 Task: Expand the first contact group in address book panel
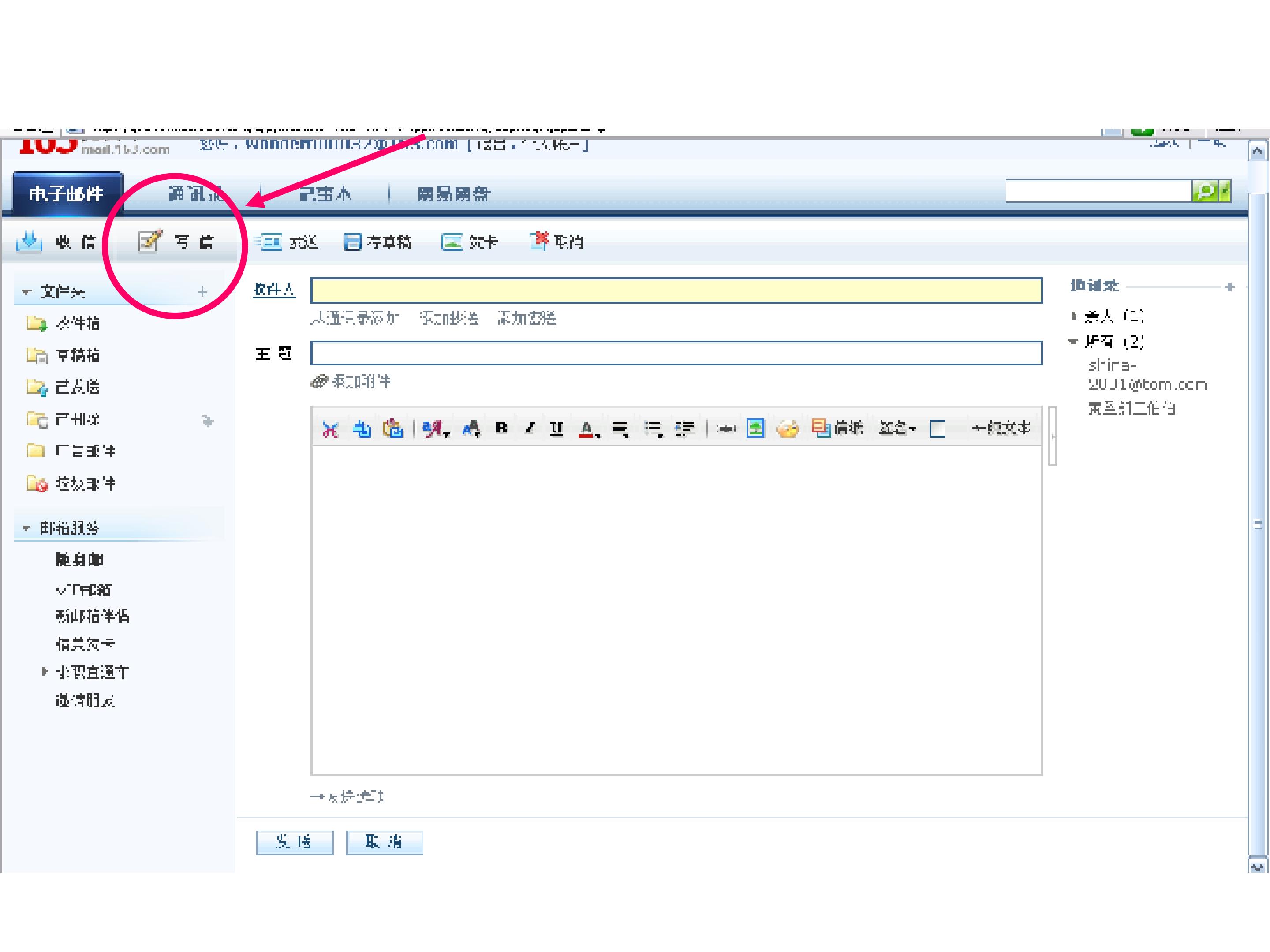(1074, 316)
